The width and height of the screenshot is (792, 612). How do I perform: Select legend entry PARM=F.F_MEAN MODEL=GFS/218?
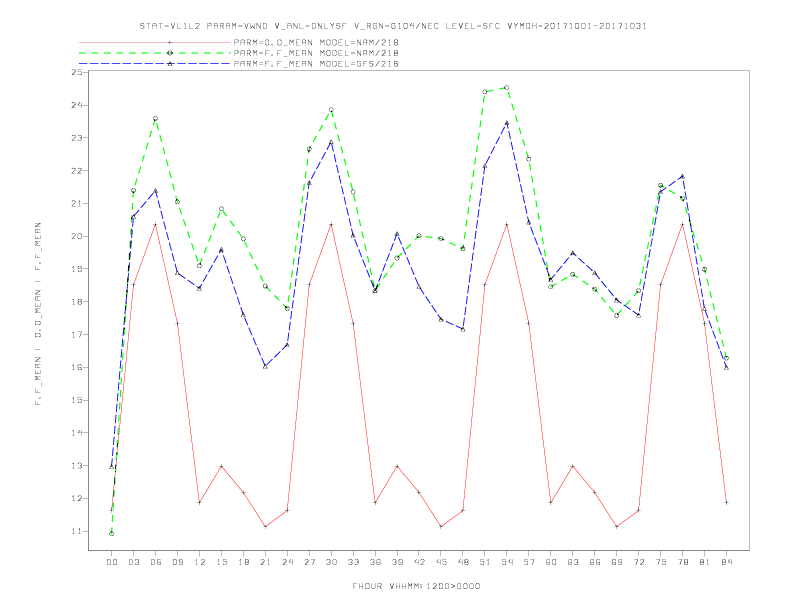tap(316, 64)
